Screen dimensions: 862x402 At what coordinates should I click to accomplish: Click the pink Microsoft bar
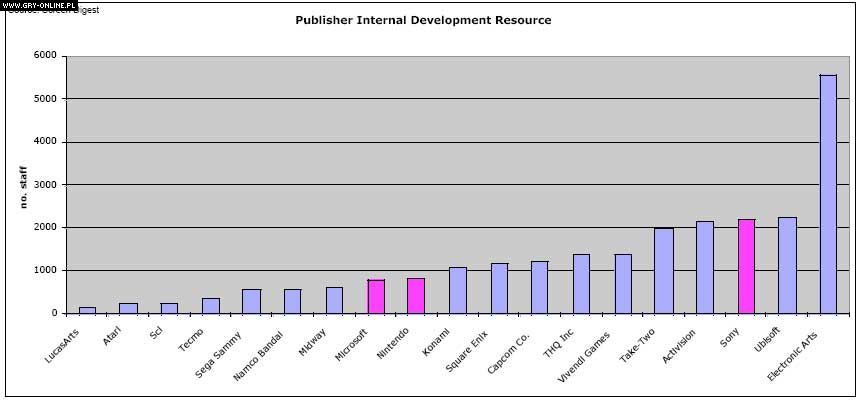tap(376, 296)
